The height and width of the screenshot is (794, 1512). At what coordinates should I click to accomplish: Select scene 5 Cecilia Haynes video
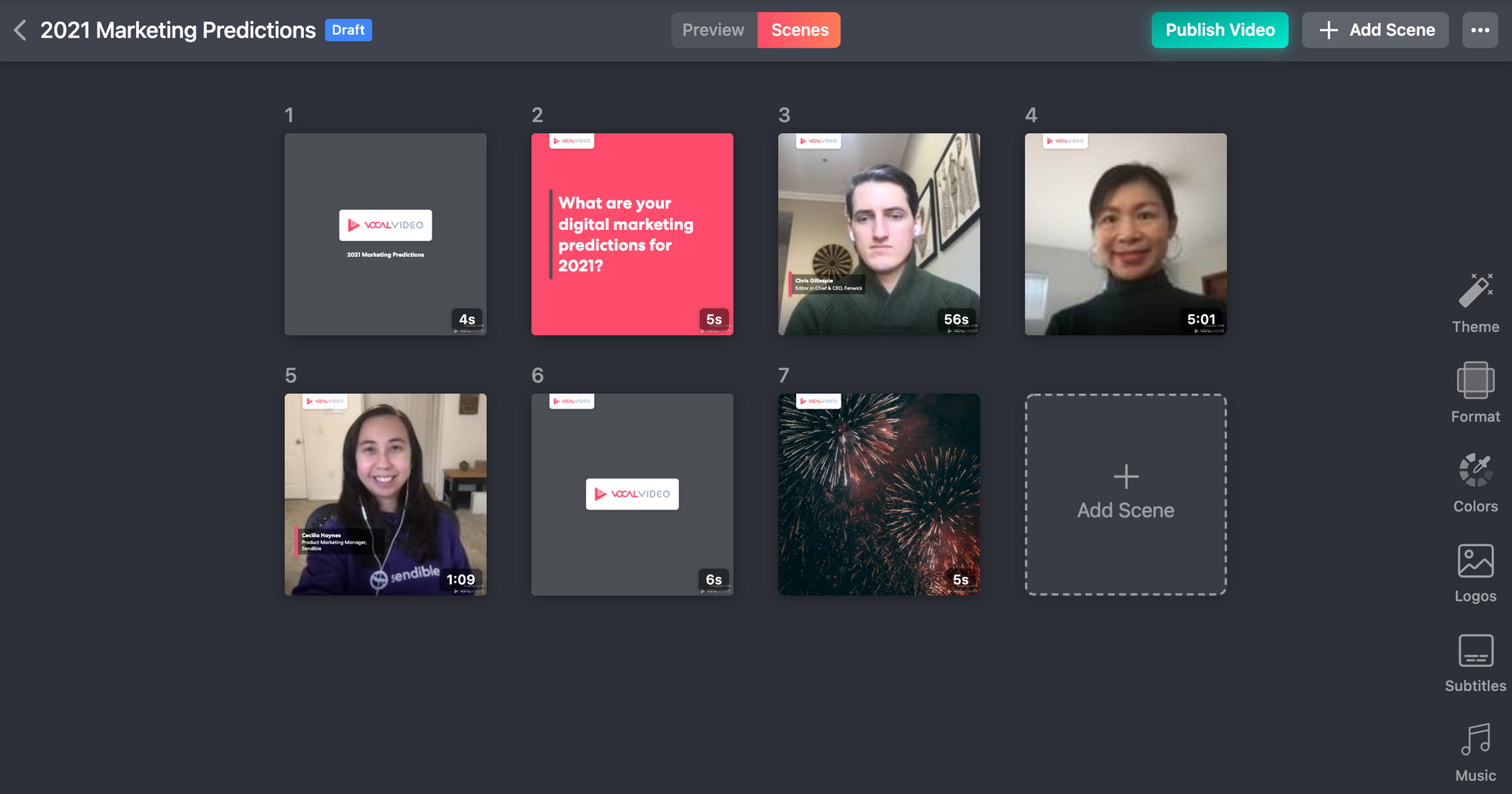click(386, 495)
